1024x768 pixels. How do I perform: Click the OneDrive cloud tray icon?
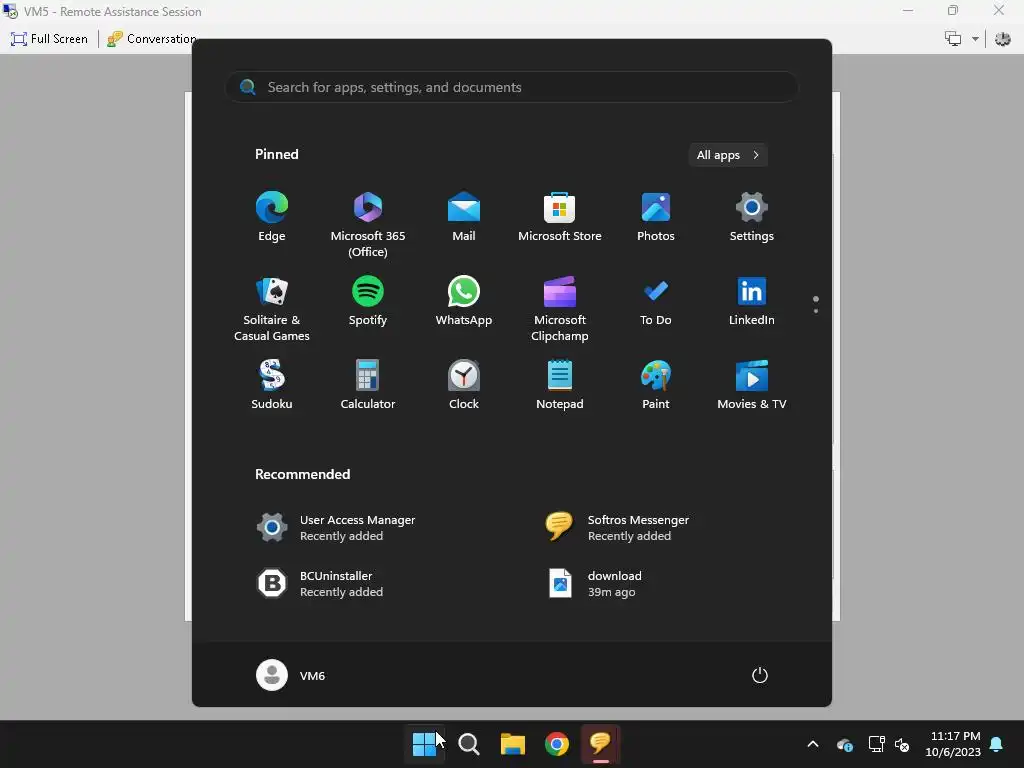[x=845, y=744]
